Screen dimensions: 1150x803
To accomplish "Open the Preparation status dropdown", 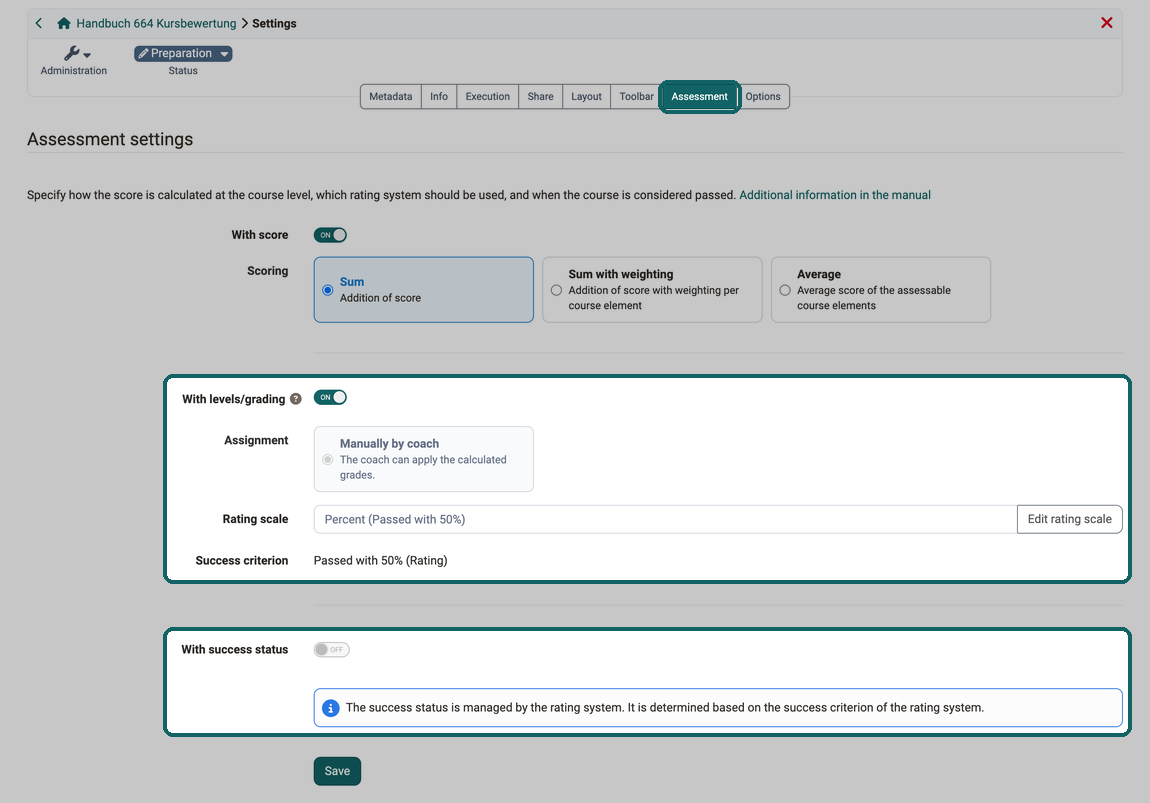I will [183, 54].
